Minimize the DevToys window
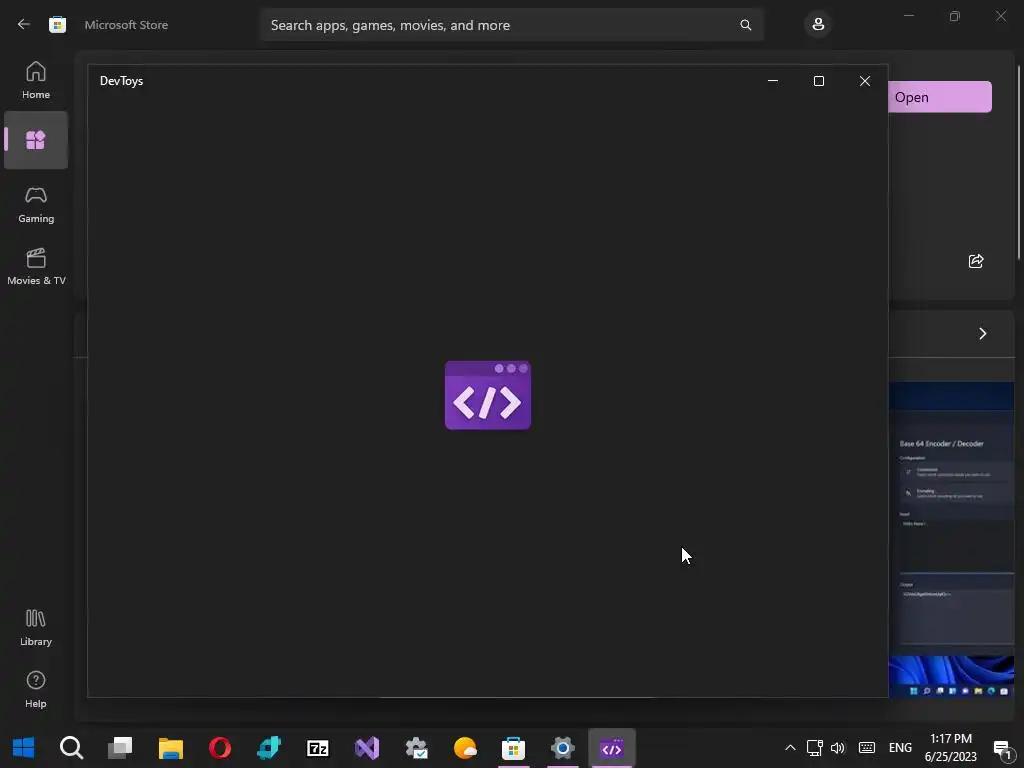 [x=773, y=81]
